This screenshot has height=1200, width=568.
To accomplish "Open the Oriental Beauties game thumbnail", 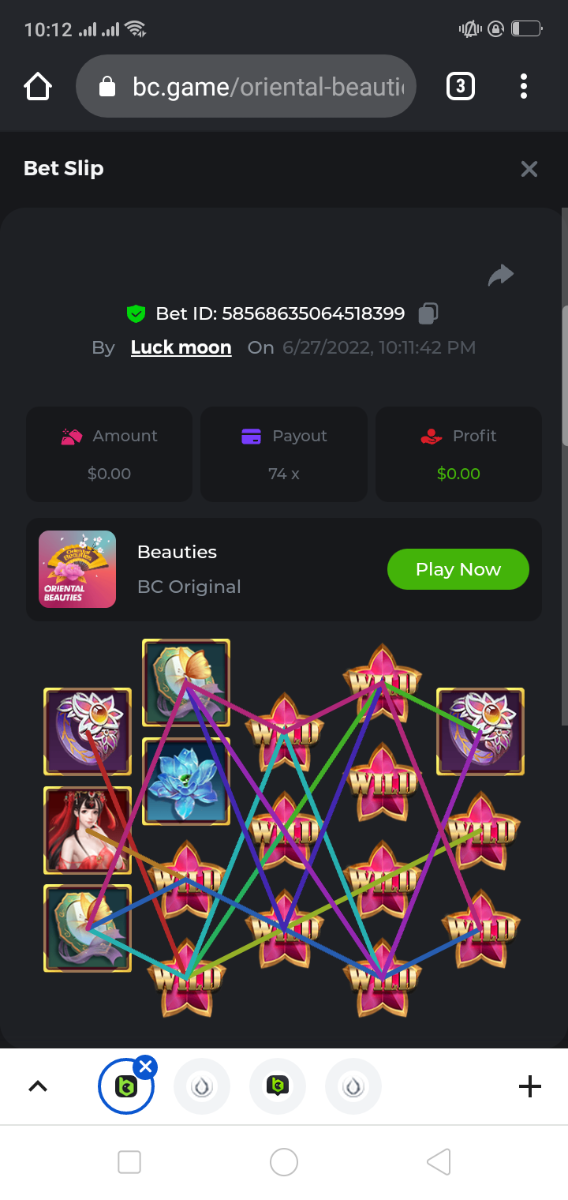I will 77,569.
